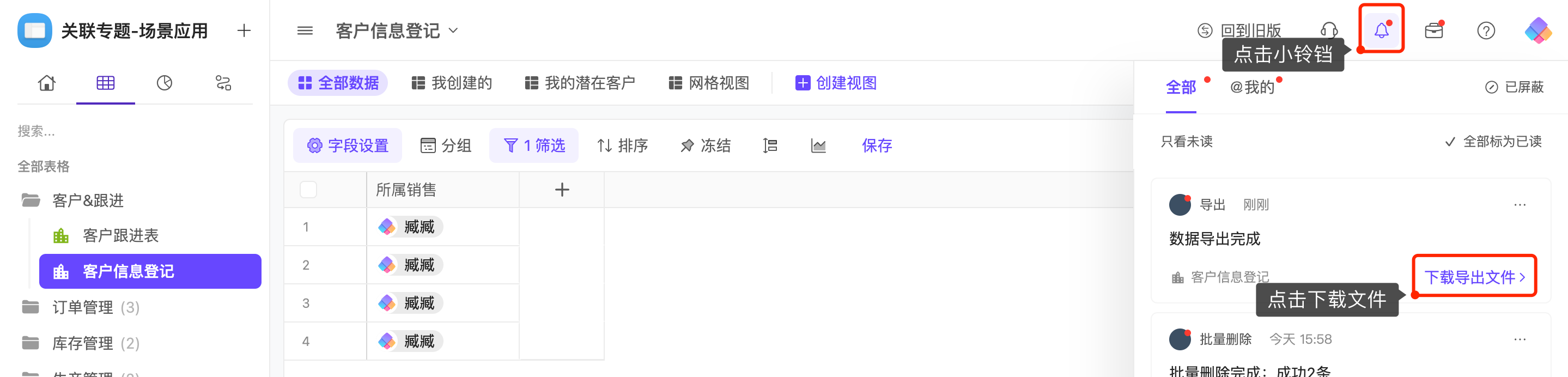Click 创建视图 to create a view

point(836,83)
